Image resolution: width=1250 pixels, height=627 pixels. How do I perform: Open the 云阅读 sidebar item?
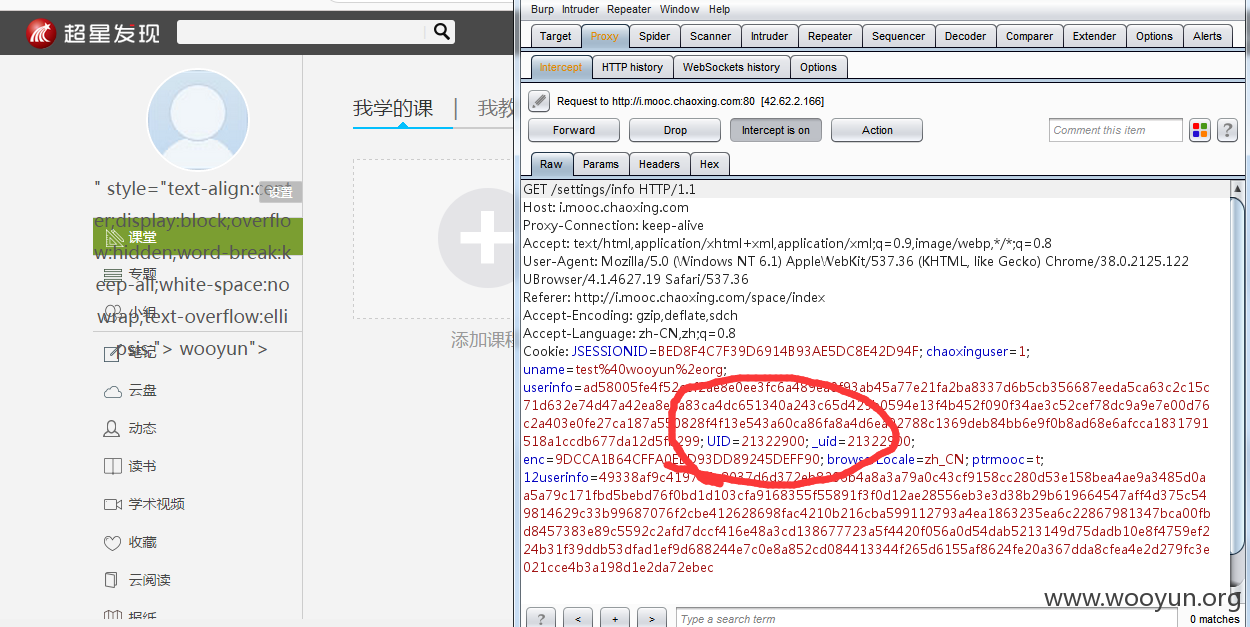point(138,581)
